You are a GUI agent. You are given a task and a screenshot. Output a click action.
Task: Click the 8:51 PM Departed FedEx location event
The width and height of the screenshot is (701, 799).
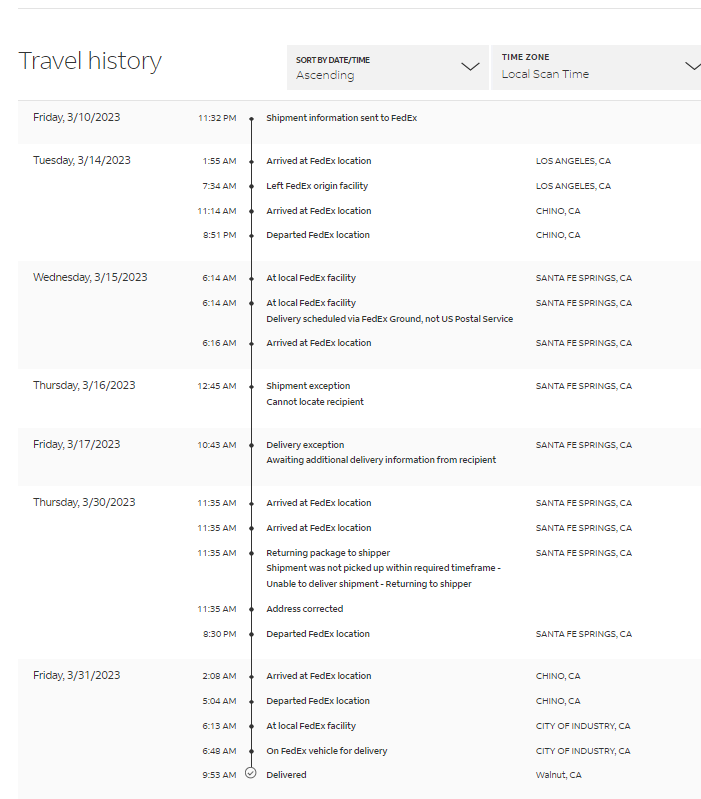click(317, 235)
